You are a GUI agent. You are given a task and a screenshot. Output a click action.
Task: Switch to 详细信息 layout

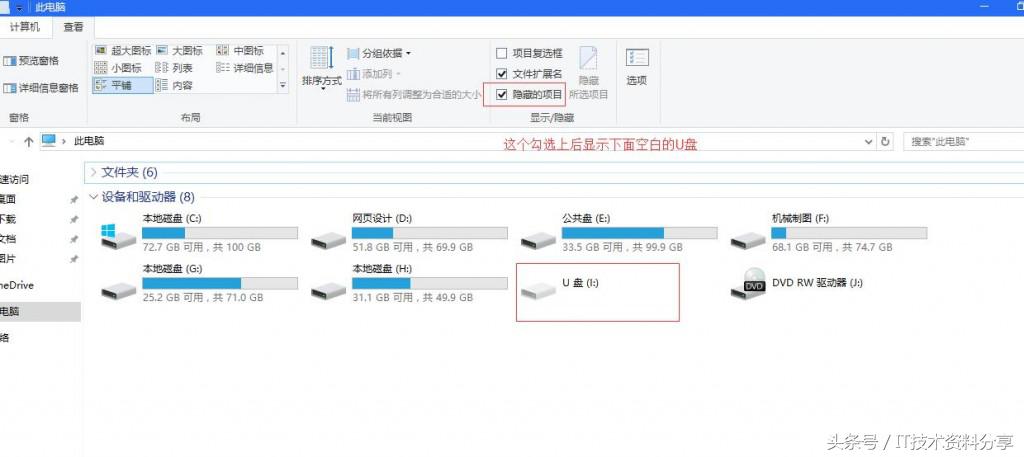(245, 68)
